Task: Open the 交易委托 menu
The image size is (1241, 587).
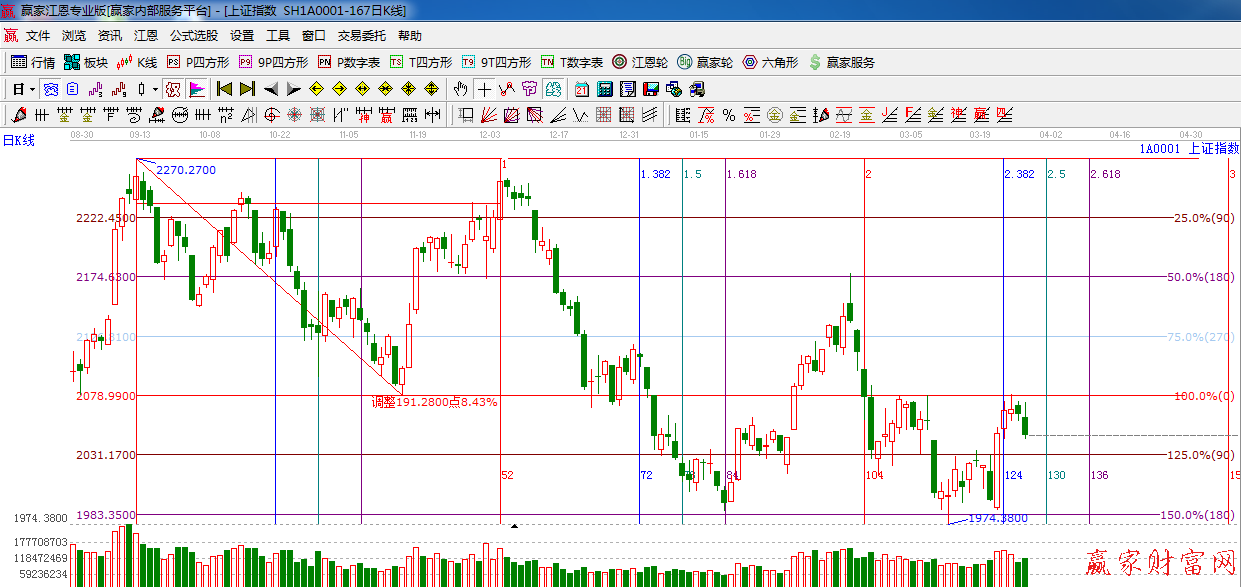Action: 361,35
